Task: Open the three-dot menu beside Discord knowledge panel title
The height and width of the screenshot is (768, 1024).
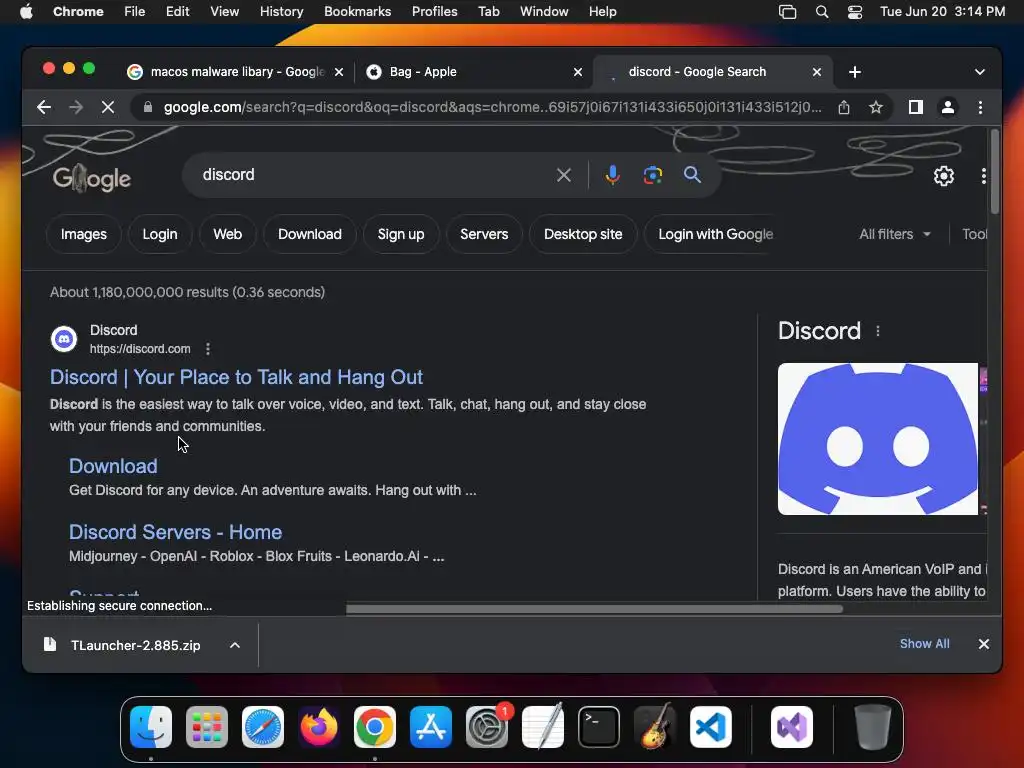Action: coord(878,331)
